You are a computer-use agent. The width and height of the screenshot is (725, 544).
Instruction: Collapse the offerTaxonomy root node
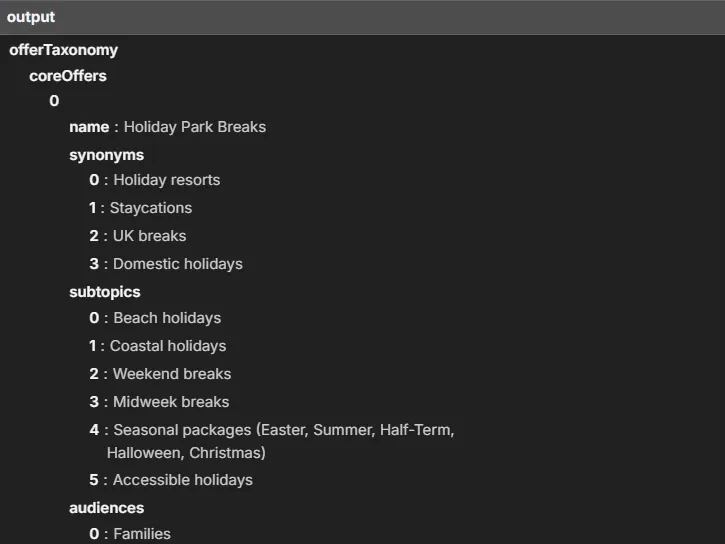63,50
